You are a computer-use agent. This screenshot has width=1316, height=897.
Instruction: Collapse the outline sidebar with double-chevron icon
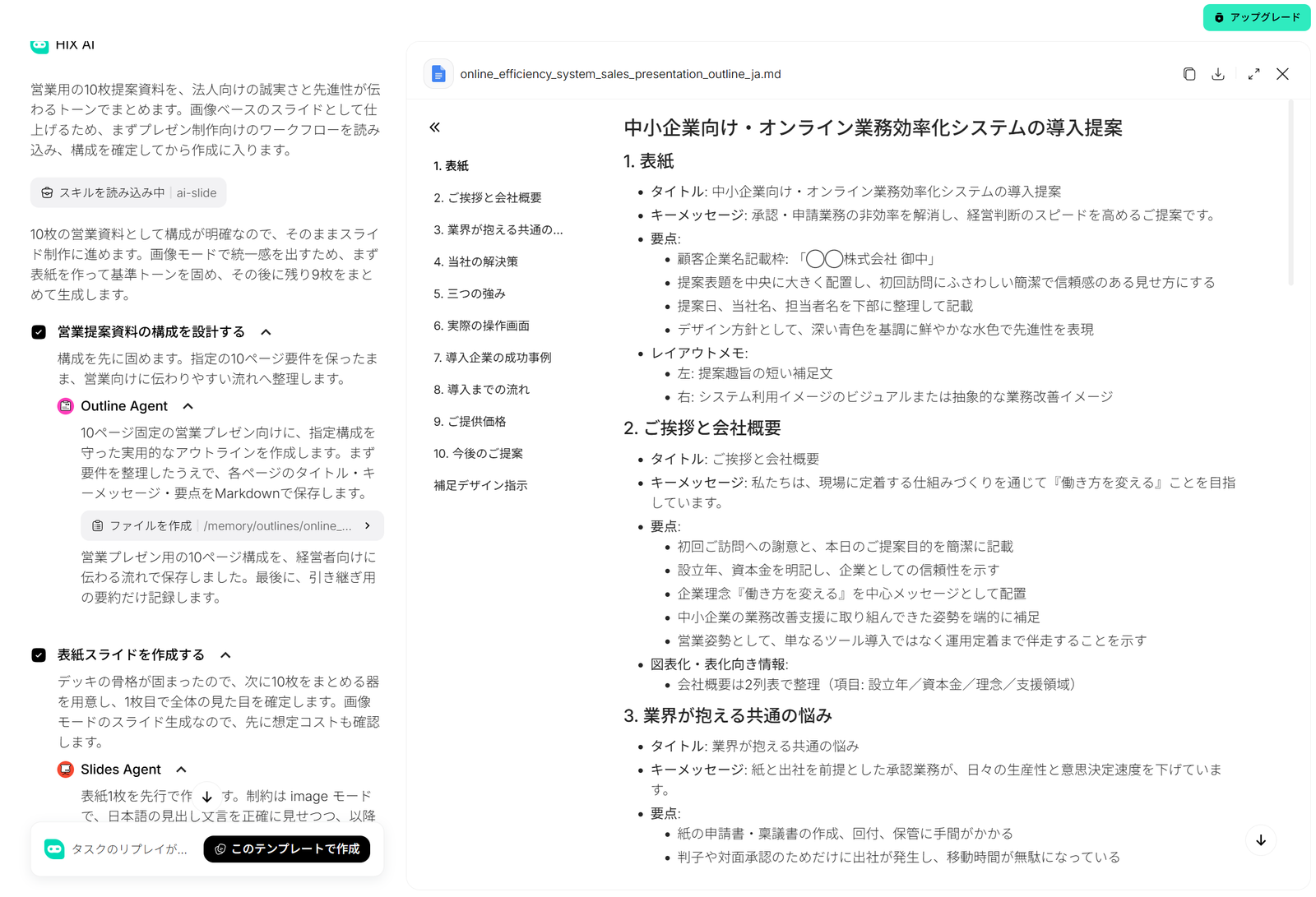coord(435,127)
